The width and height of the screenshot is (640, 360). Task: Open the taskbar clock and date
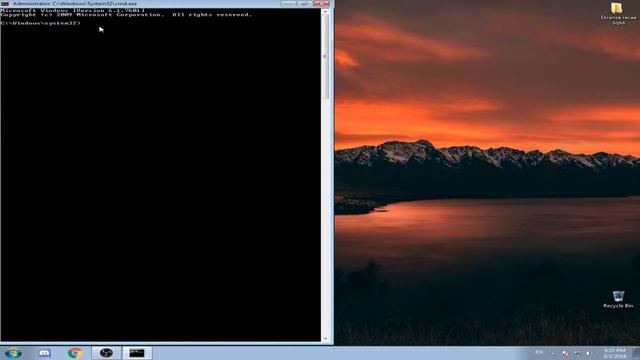pos(615,353)
